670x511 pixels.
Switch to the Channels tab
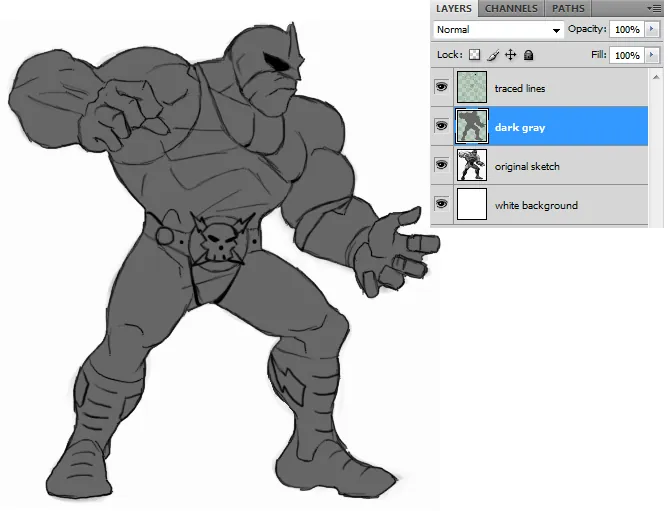pos(511,9)
